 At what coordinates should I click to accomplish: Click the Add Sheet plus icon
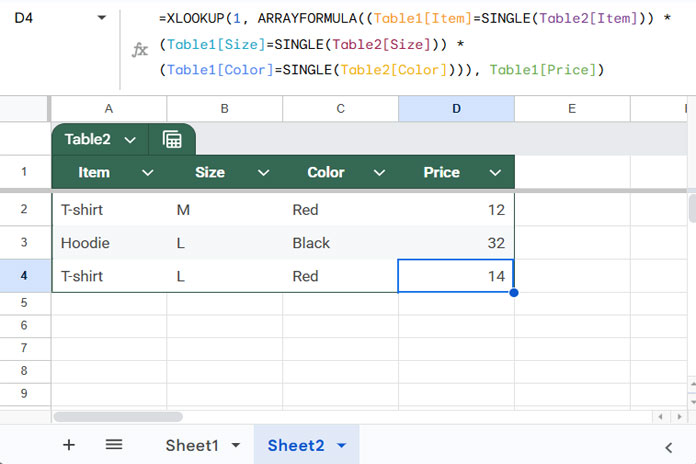point(69,444)
